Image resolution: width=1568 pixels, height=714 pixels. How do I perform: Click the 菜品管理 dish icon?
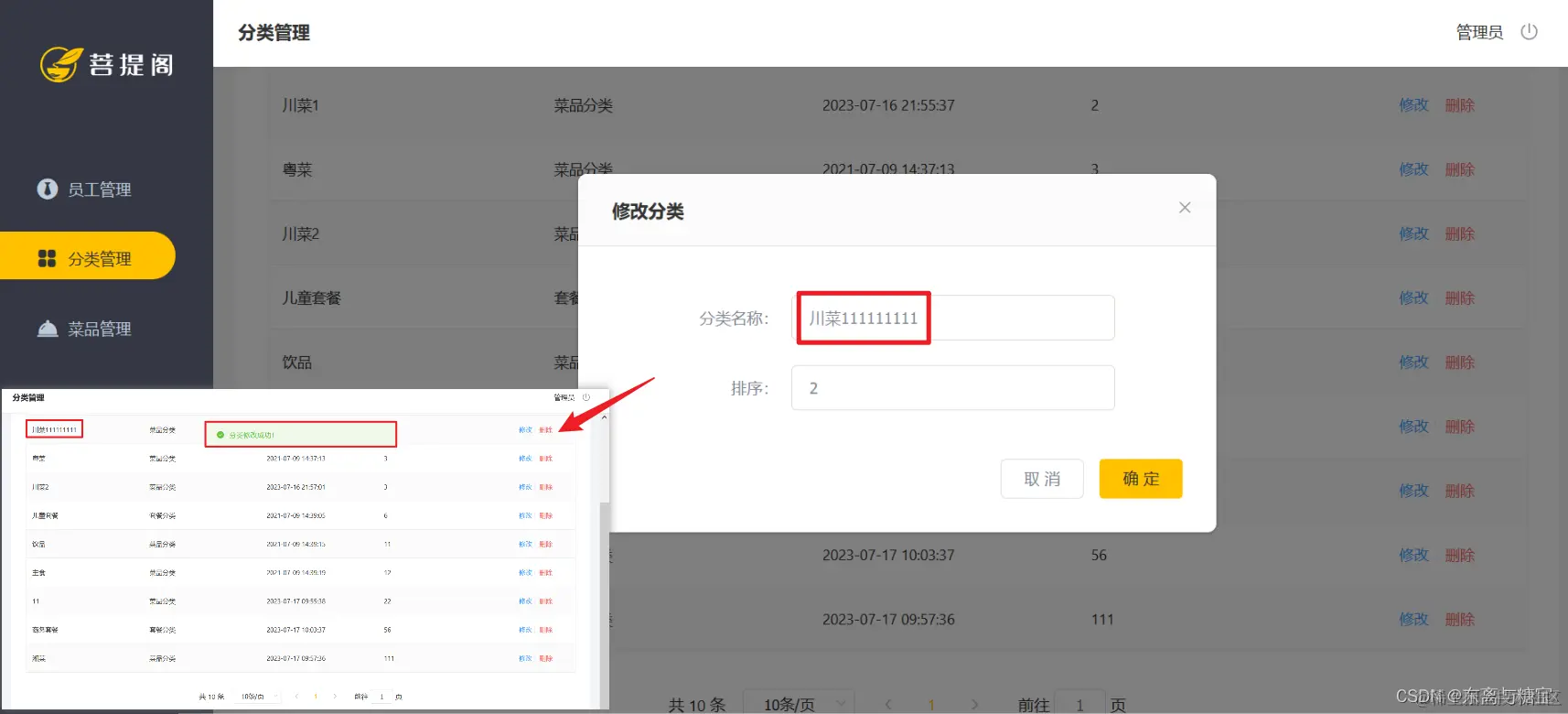[x=47, y=329]
